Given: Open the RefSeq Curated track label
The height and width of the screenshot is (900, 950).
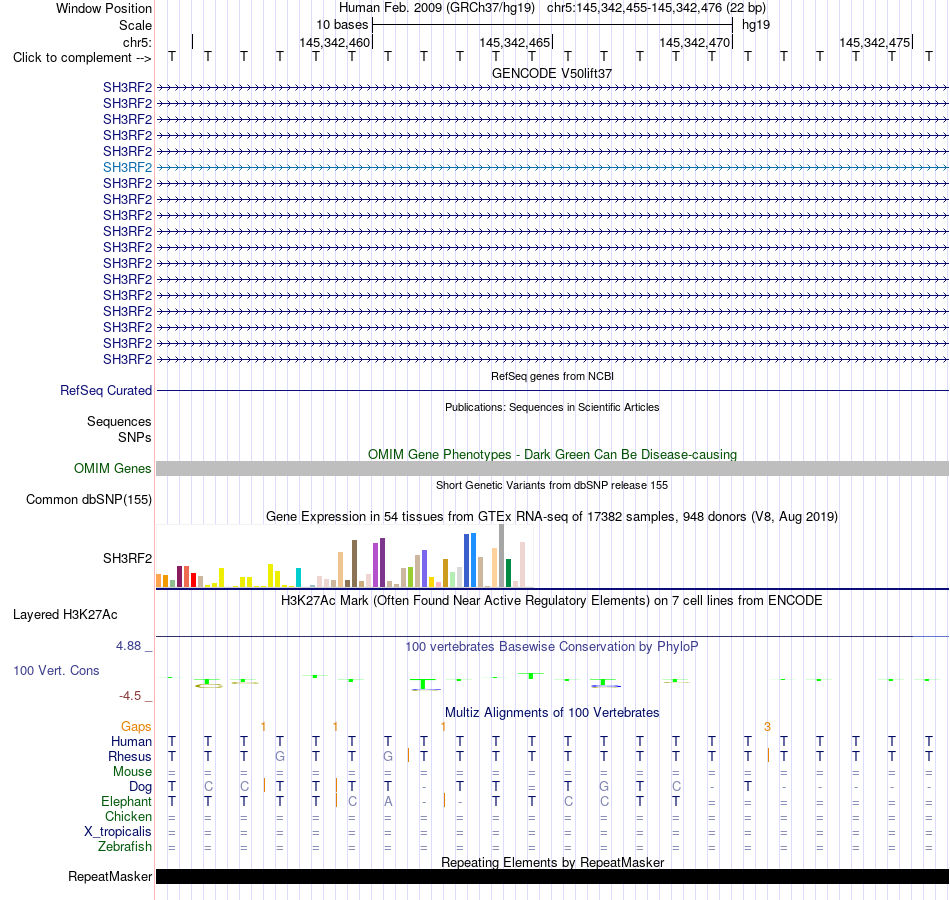Looking at the screenshot, I should (105, 390).
